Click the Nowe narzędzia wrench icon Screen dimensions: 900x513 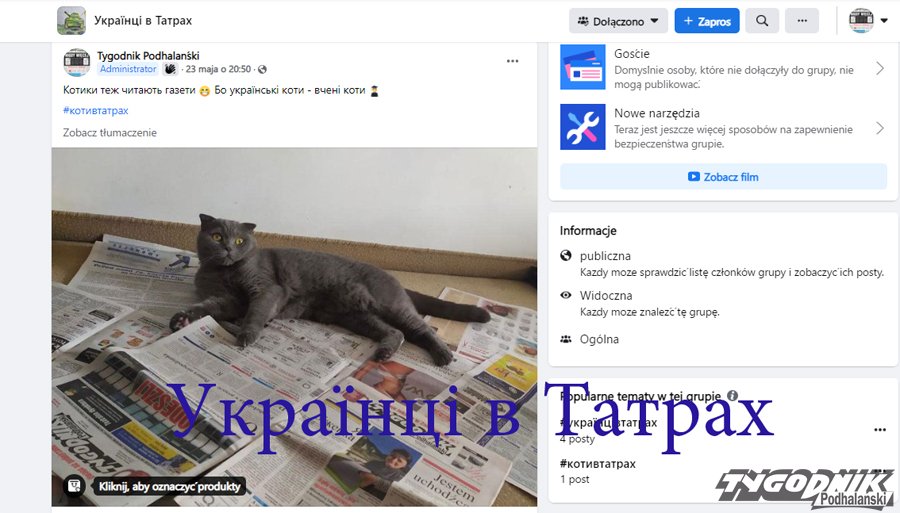pos(583,127)
